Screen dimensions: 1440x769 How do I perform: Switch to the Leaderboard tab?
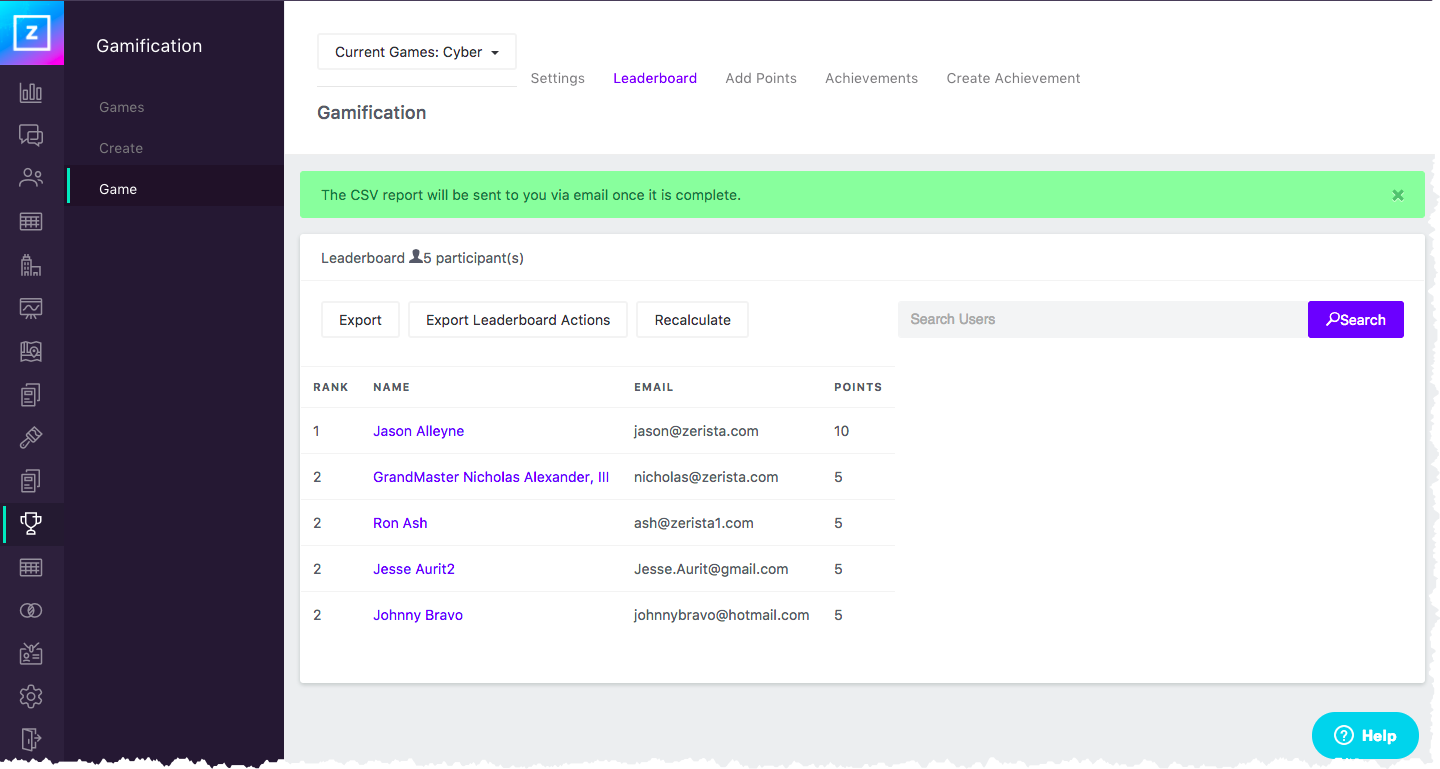[x=655, y=78]
